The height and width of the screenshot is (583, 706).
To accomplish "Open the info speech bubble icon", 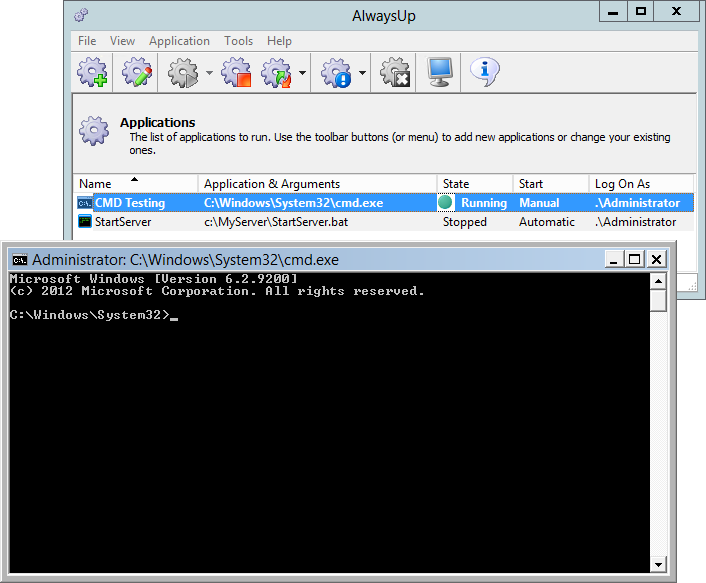I will pos(484,72).
